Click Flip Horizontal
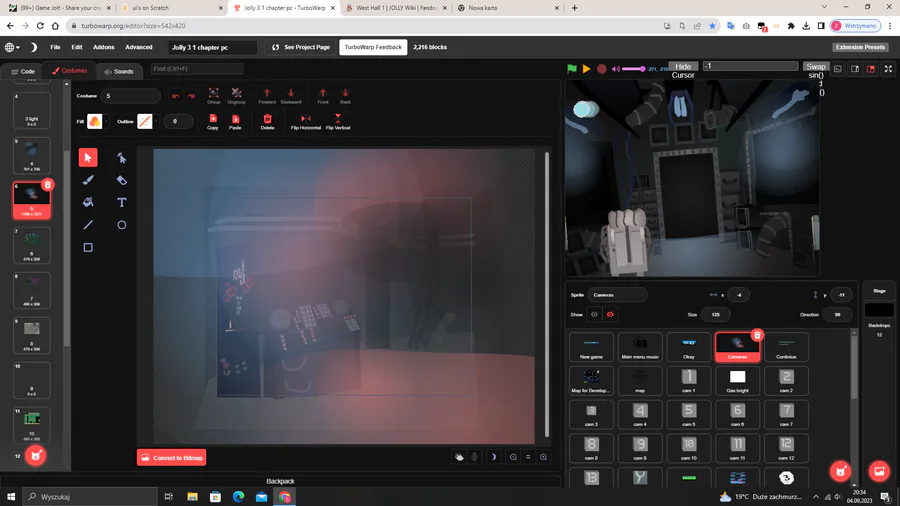The width and height of the screenshot is (900, 506). [306, 122]
